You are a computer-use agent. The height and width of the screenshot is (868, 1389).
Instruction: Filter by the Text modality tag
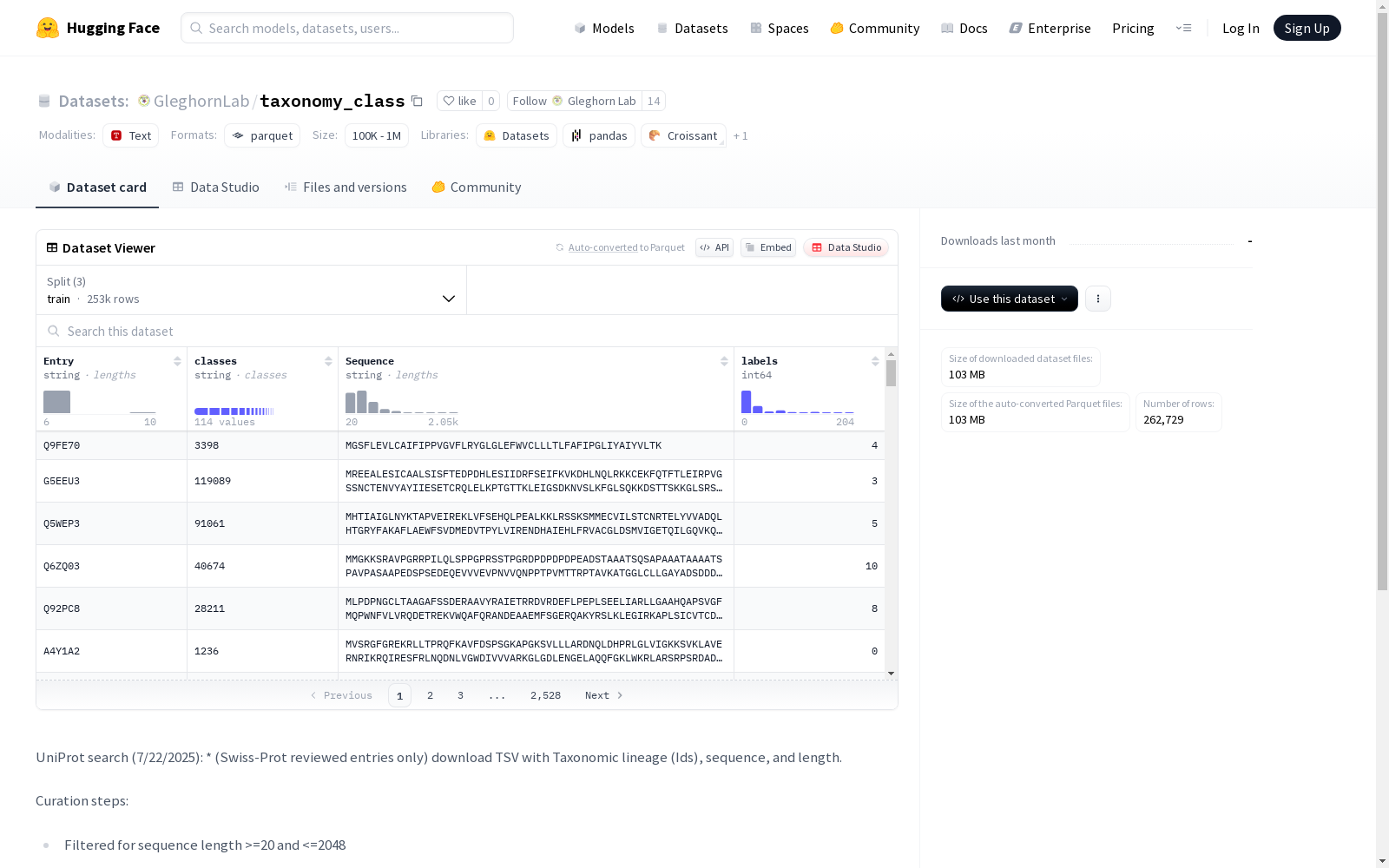point(131,135)
